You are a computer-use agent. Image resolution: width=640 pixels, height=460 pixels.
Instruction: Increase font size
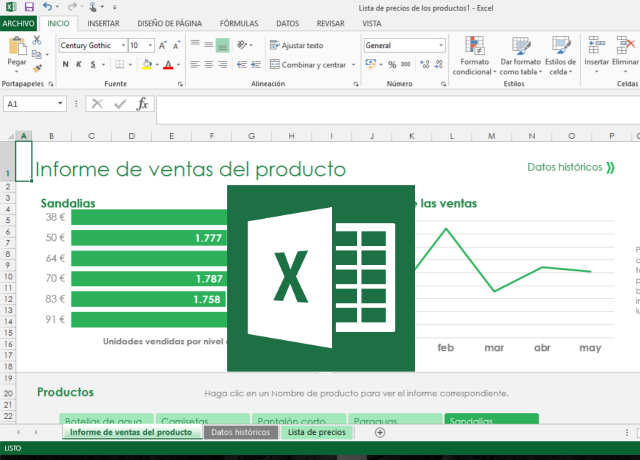pyautogui.click(x=162, y=45)
